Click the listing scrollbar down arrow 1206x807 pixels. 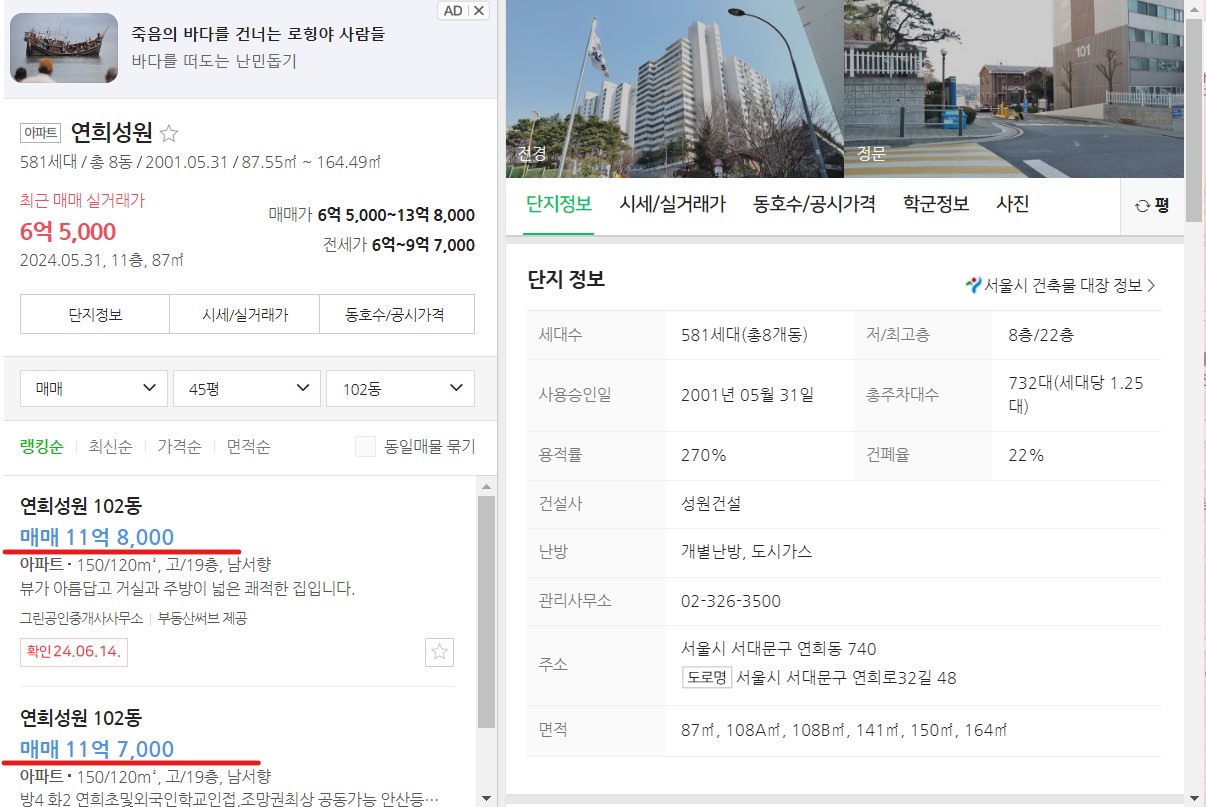(x=486, y=798)
